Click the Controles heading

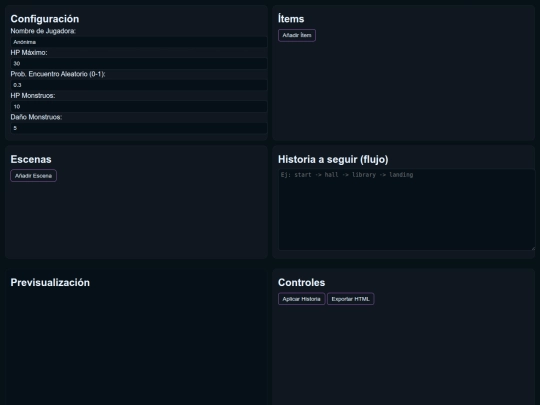pyautogui.click(x=301, y=282)
